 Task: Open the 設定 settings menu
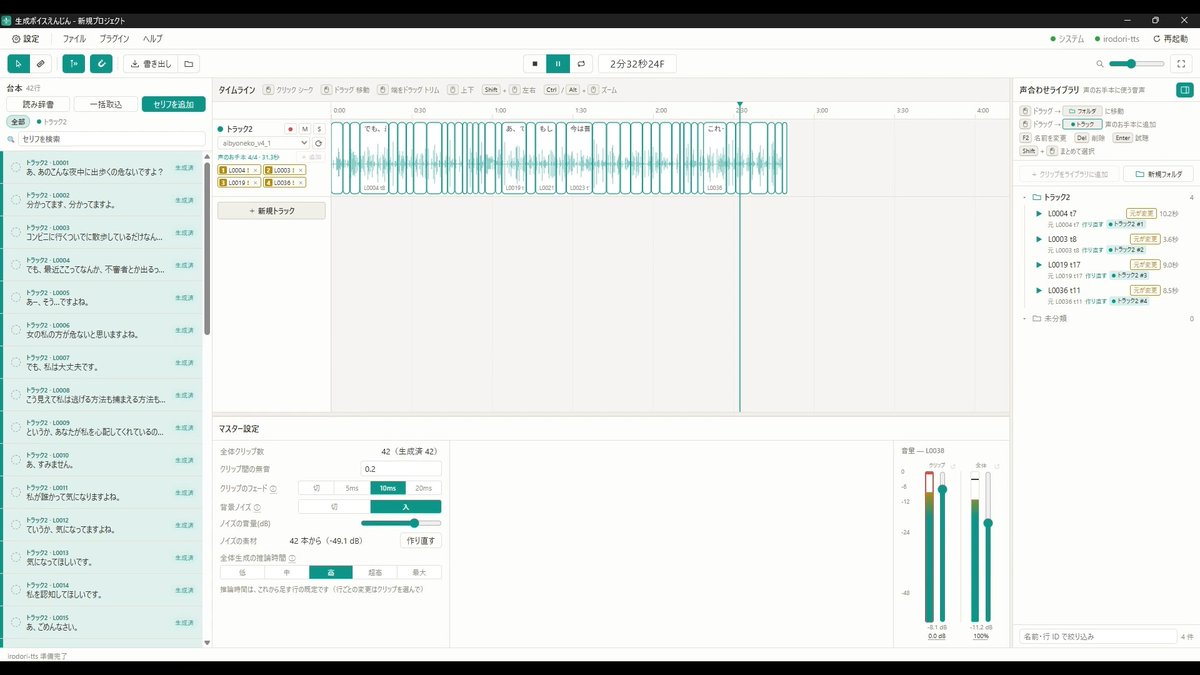coord(26,39)
